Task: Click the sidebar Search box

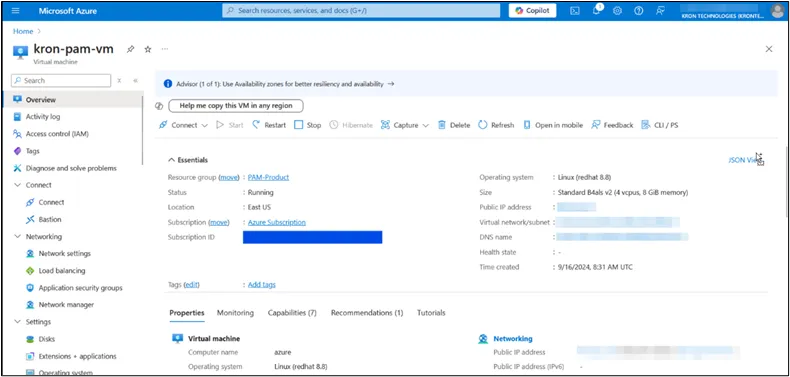Action: point(61,81)
